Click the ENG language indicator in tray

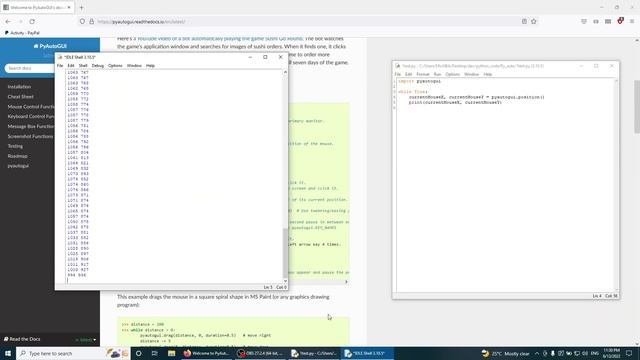[595, 353]
